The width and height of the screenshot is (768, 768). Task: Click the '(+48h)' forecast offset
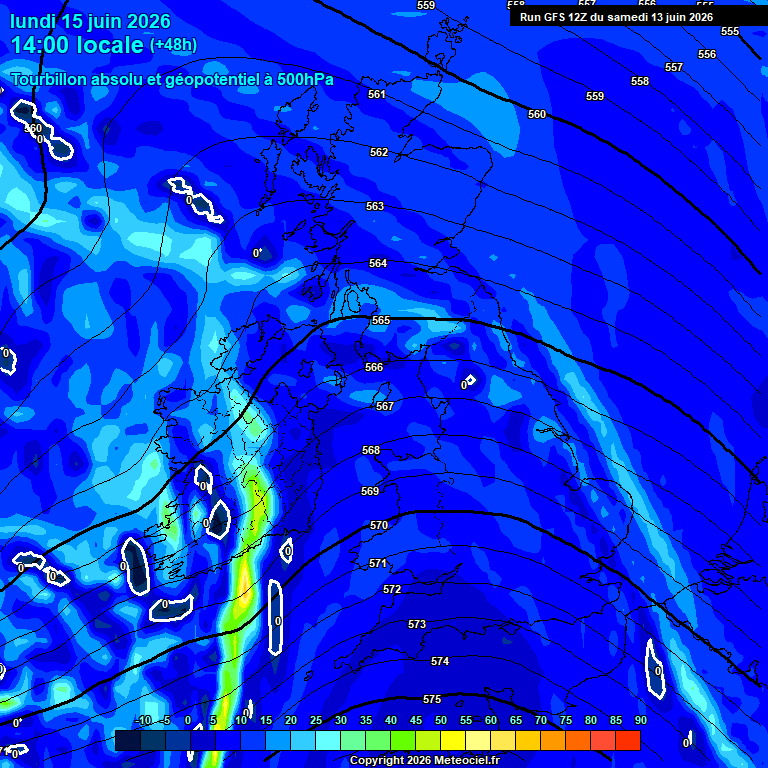click(x=173, y=45)
